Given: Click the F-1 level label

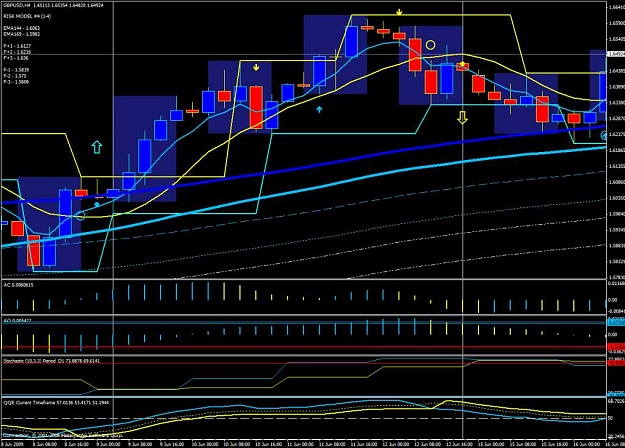Looking at the screenshot, I should [16, 70].
